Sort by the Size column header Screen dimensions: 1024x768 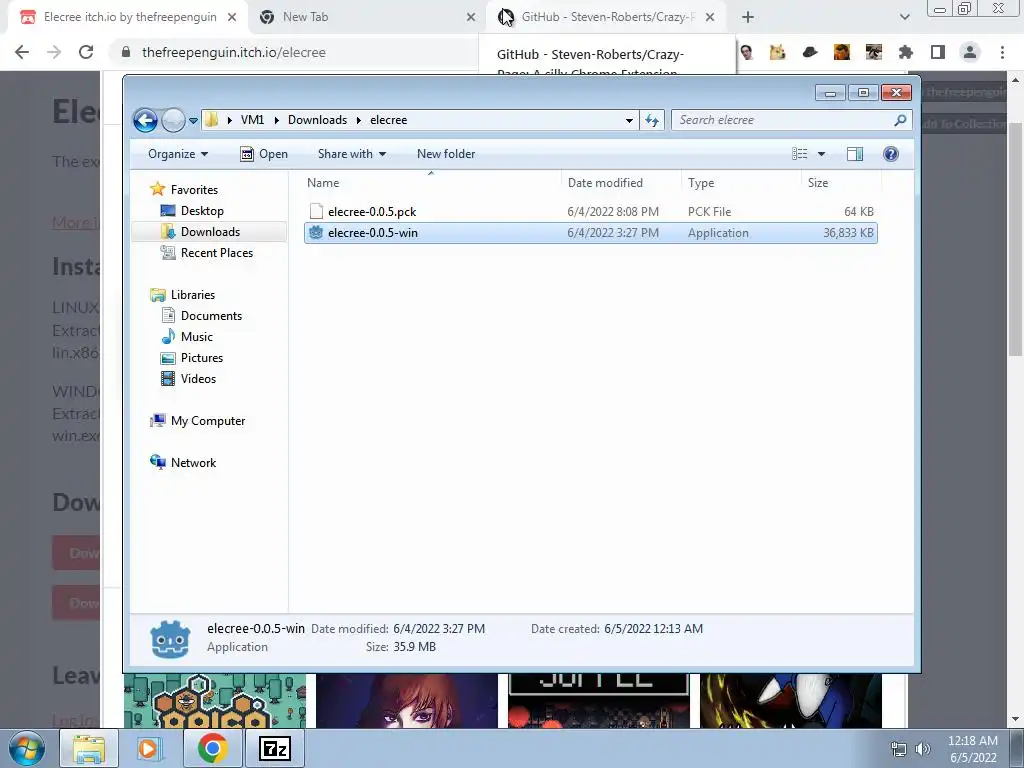coord(841,183)
